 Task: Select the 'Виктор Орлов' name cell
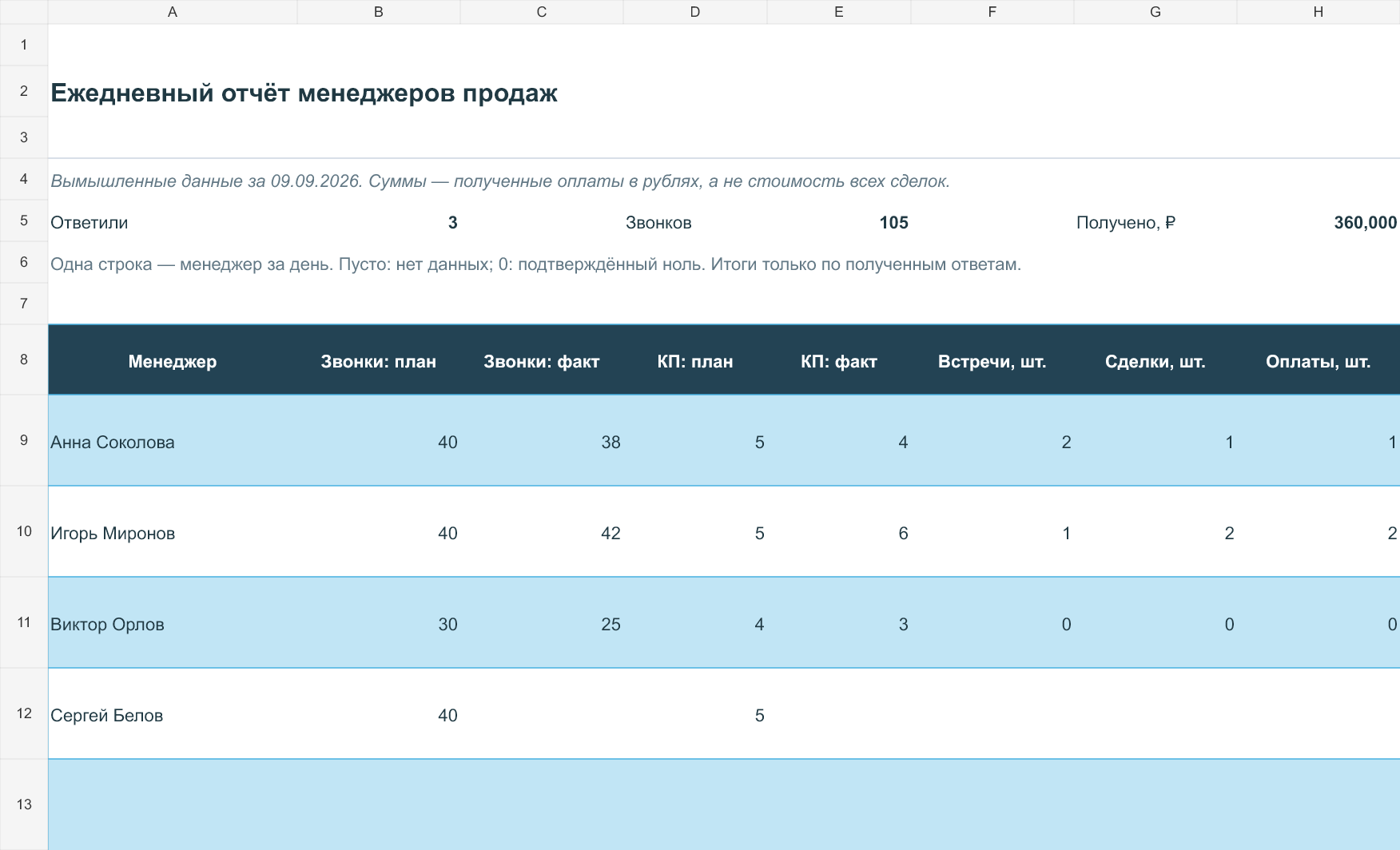pyautogui.click(x=173, y=623)
